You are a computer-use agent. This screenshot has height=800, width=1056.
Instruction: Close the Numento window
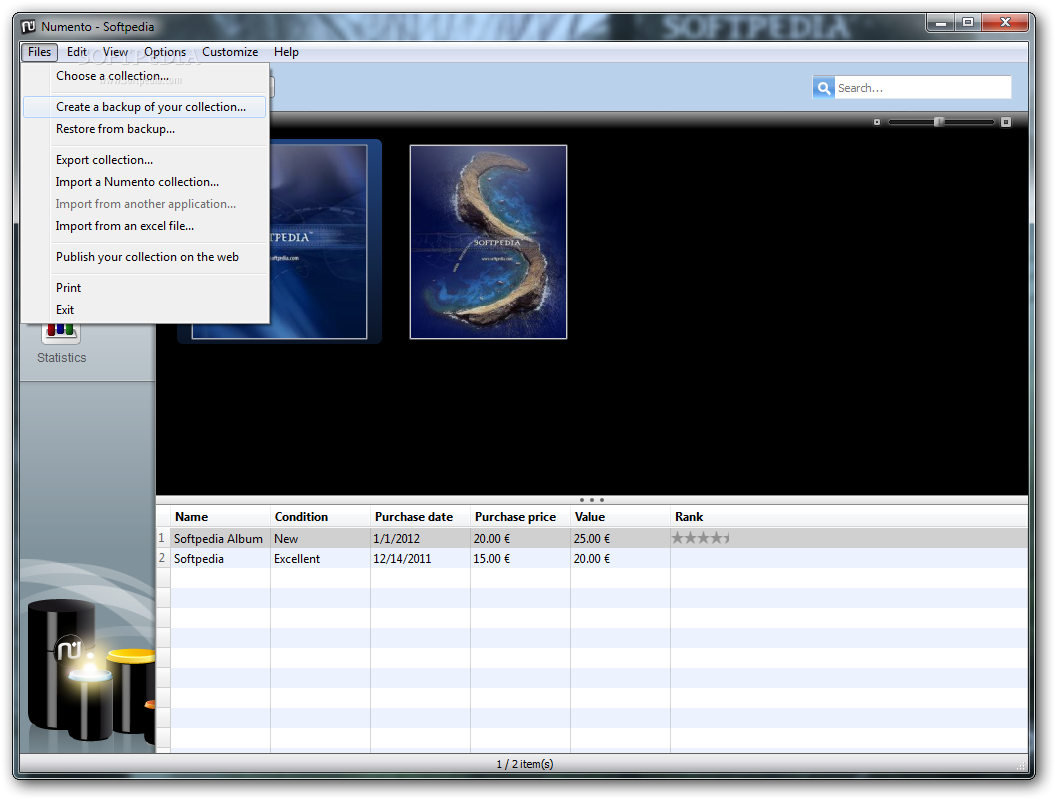[1005, 23]
